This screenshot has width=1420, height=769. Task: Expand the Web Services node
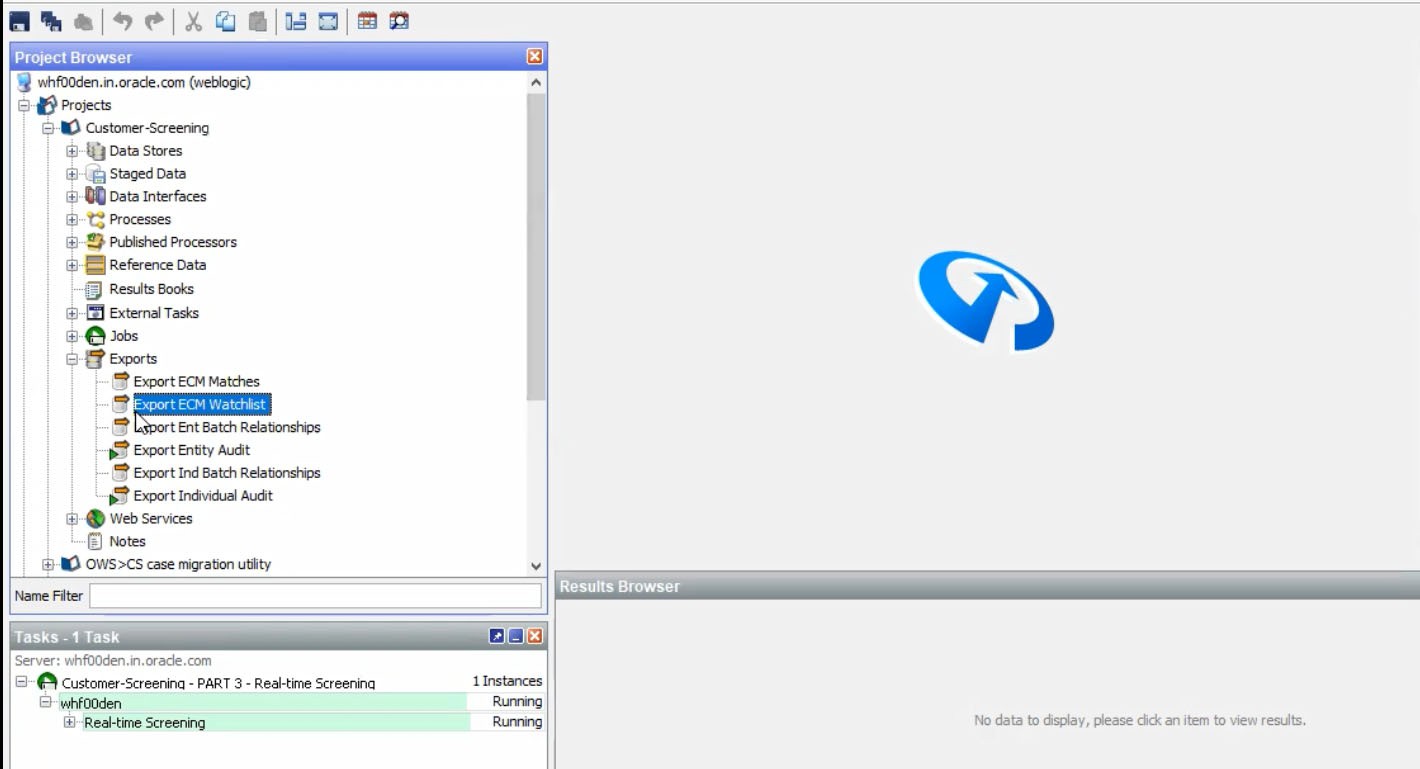tap(72, 519)
